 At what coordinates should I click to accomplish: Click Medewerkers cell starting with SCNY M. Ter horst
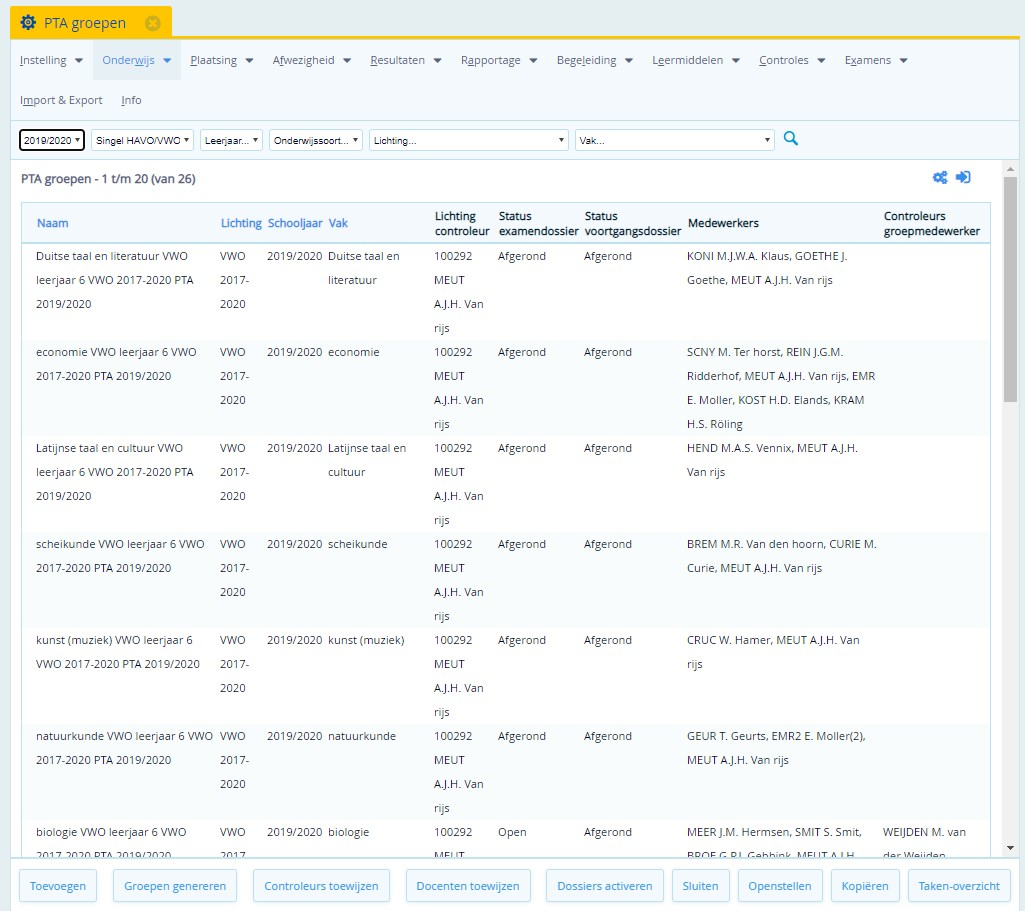click(x=781, y=388)
